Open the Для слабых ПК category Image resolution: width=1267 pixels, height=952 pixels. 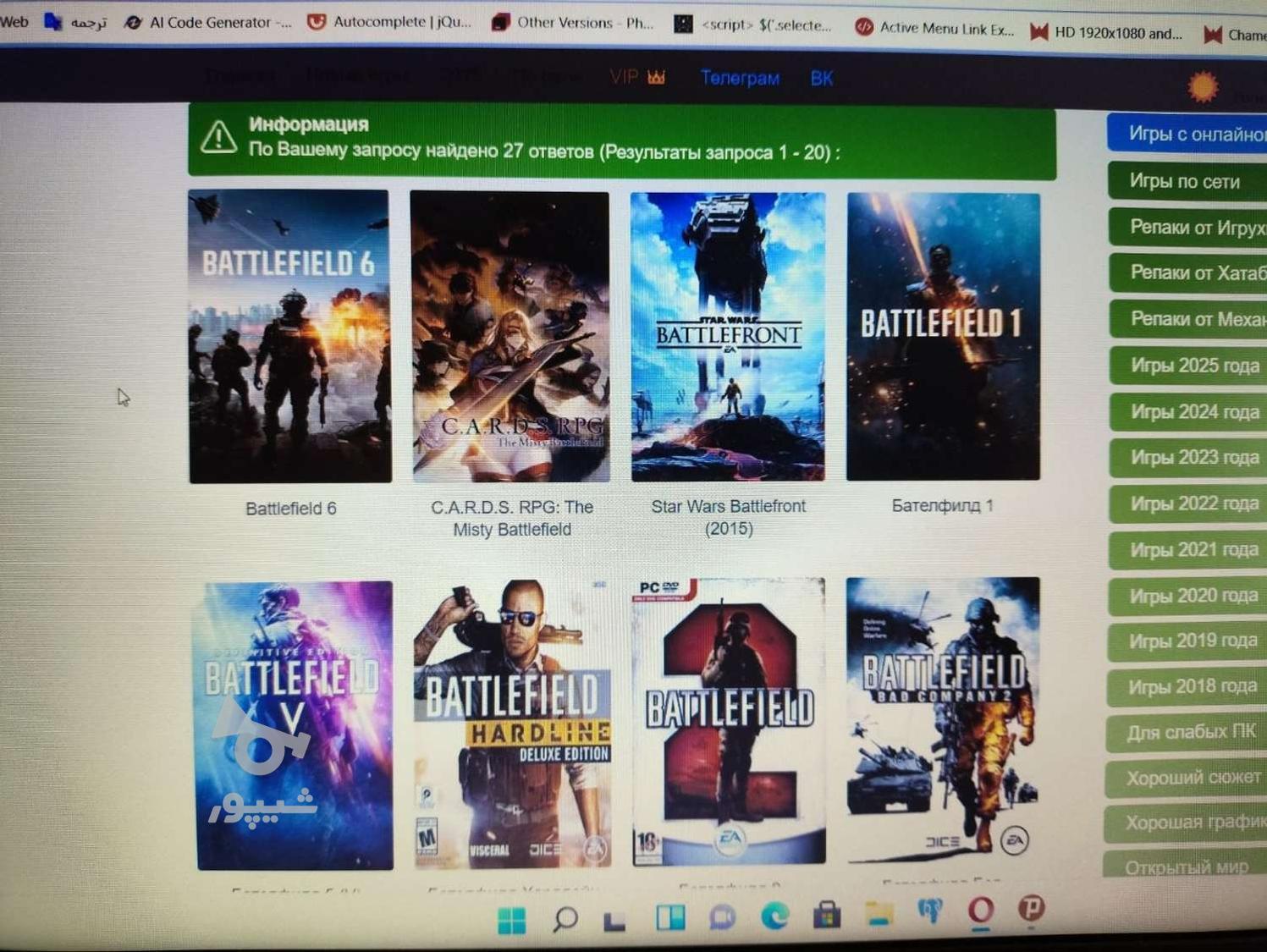pyautogui.click(x=1191, y=732)
